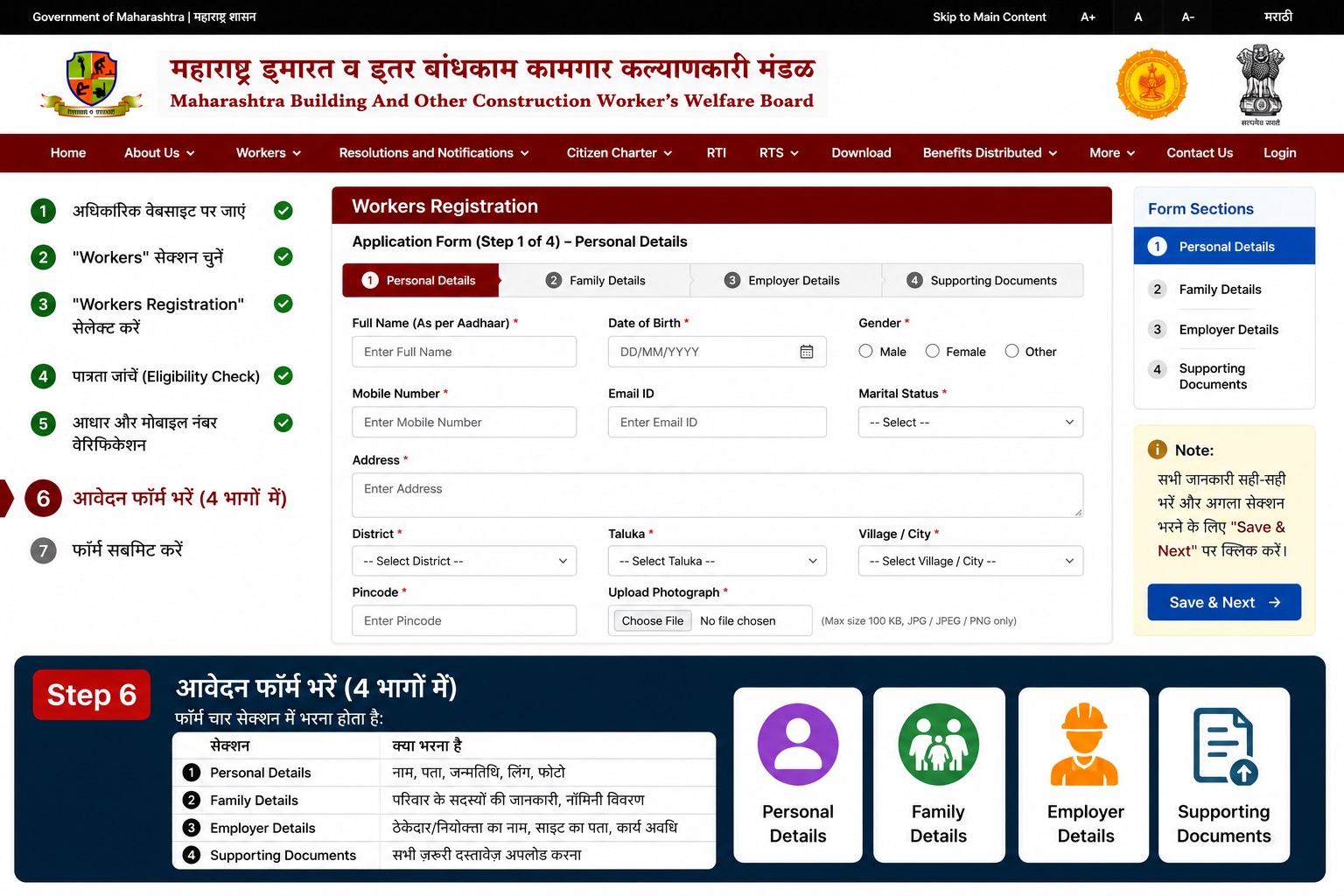Expand the Resolutions and Notifications menu
The height and width of the screenshot is (896, 1344).
tap(434, 153)
